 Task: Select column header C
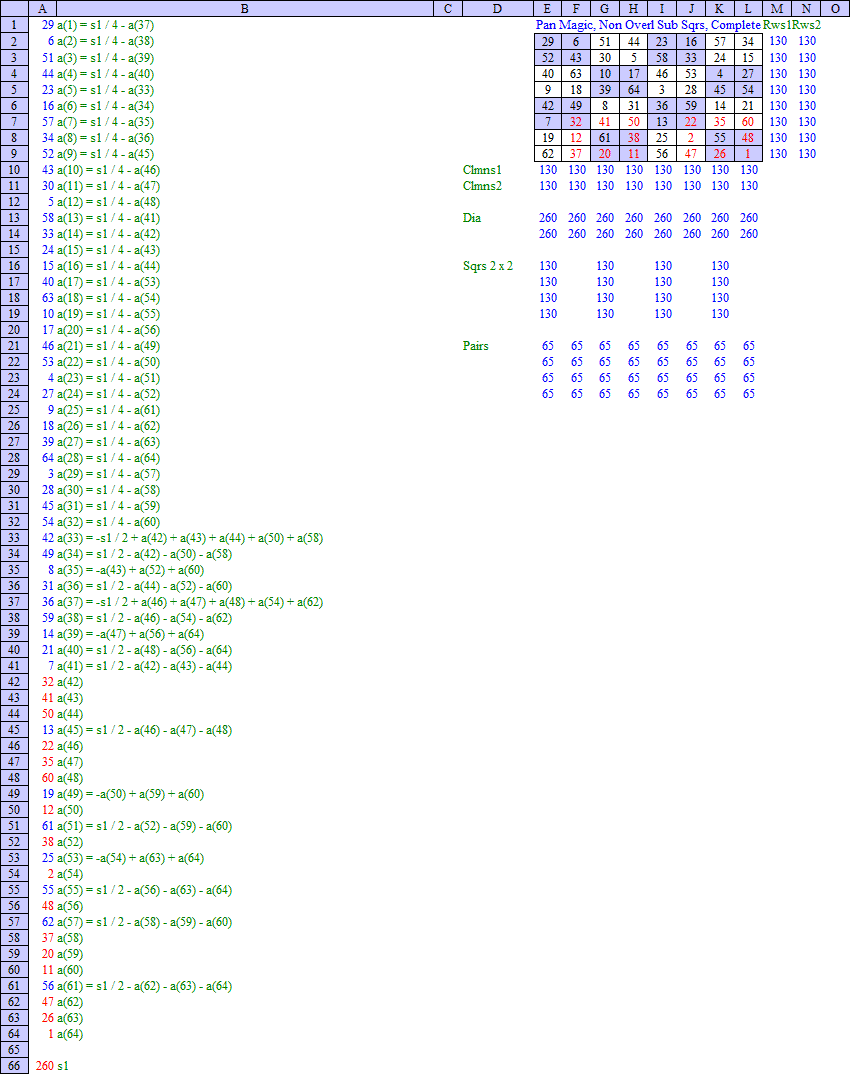(448, 8)
